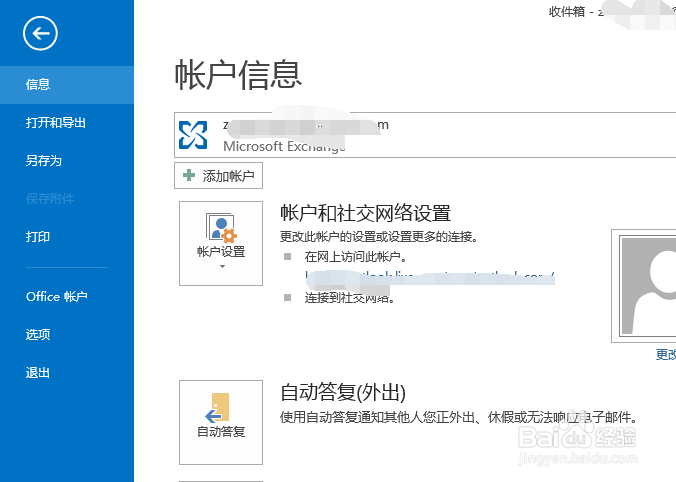Expand the small arrow under 帐户设置
This screenshot has width=676, height=482.
point(222,266)
